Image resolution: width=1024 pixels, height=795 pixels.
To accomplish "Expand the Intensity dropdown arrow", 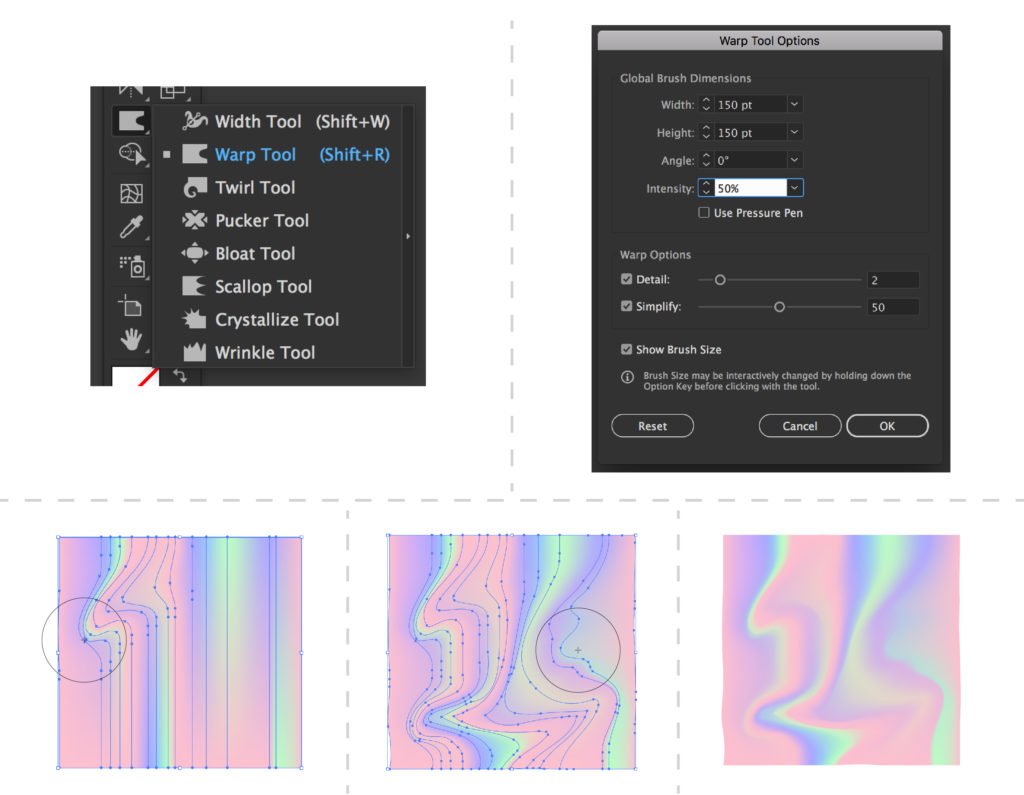I will click(794, 188).
